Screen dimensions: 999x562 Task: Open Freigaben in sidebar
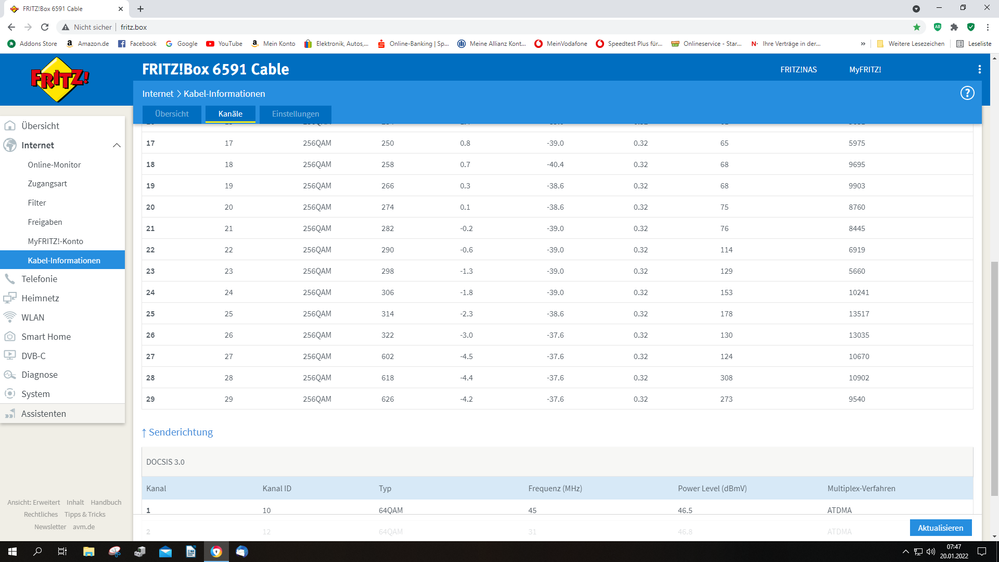(x=45, y=222)
